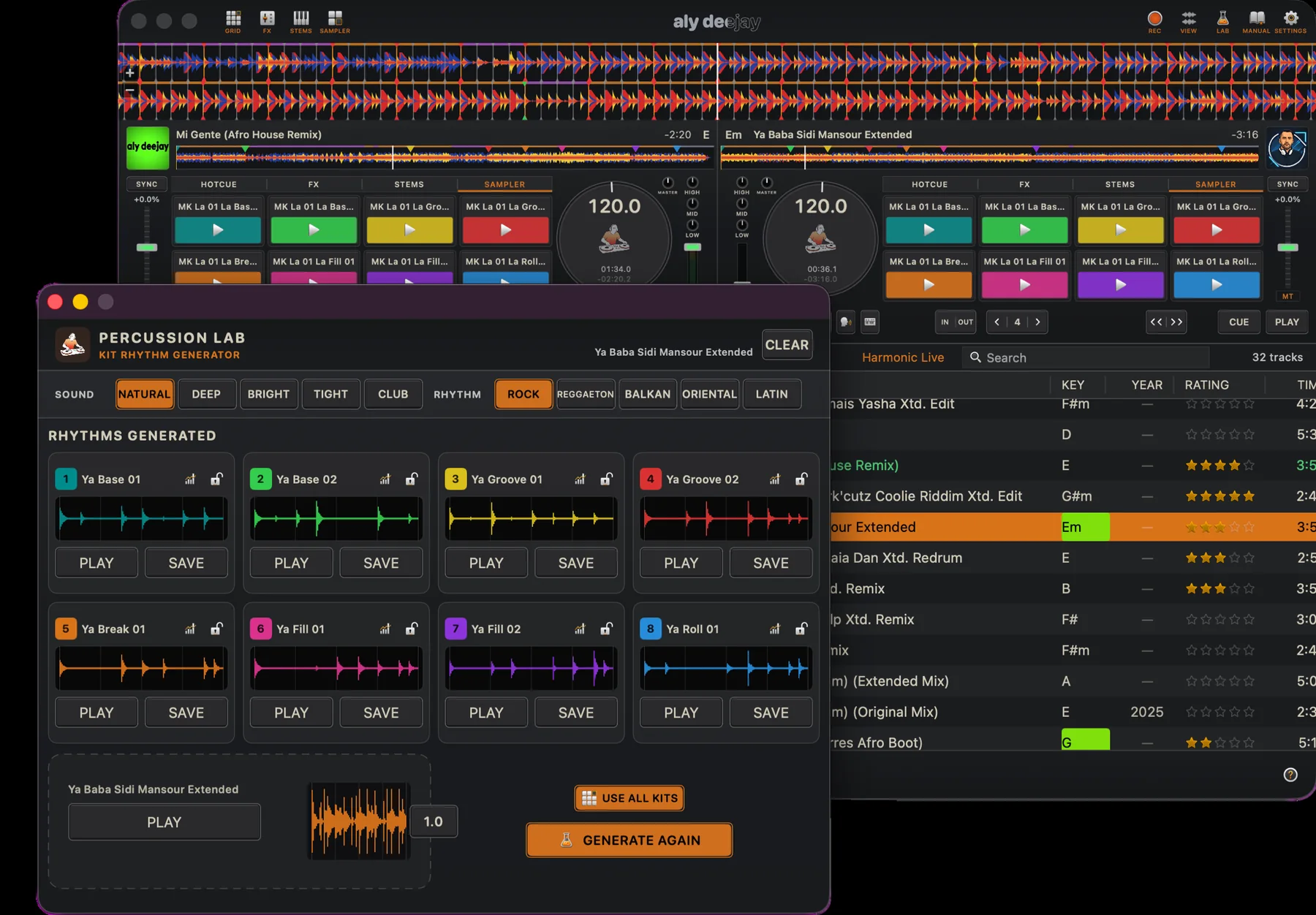The height and width of the screenshot is (915, 1316).
Task: Click the levels icon on Ya Fill 01
Action: coord(385,629)
